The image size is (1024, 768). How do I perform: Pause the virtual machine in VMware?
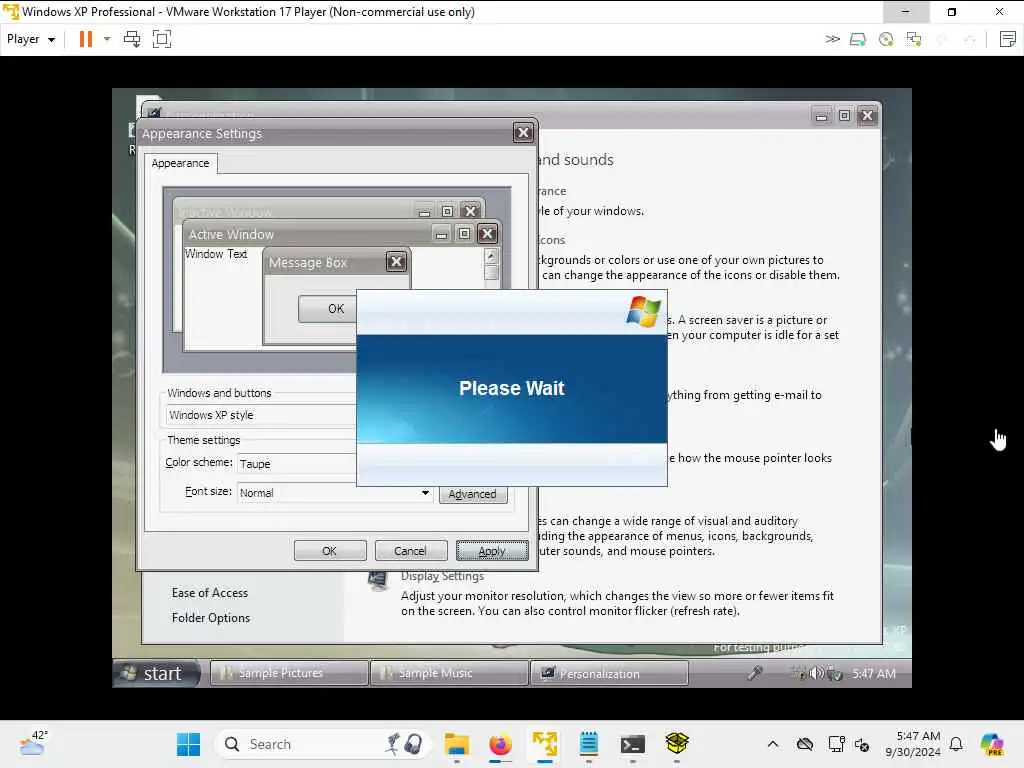point(86,39)
